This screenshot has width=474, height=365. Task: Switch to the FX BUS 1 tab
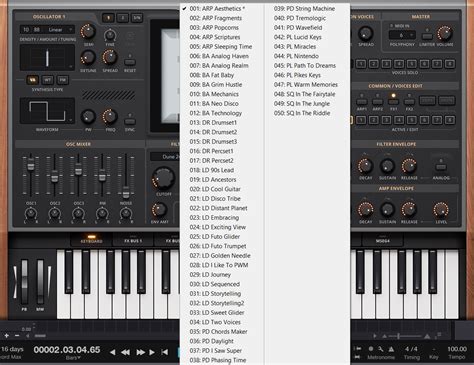tap(133, 240)
